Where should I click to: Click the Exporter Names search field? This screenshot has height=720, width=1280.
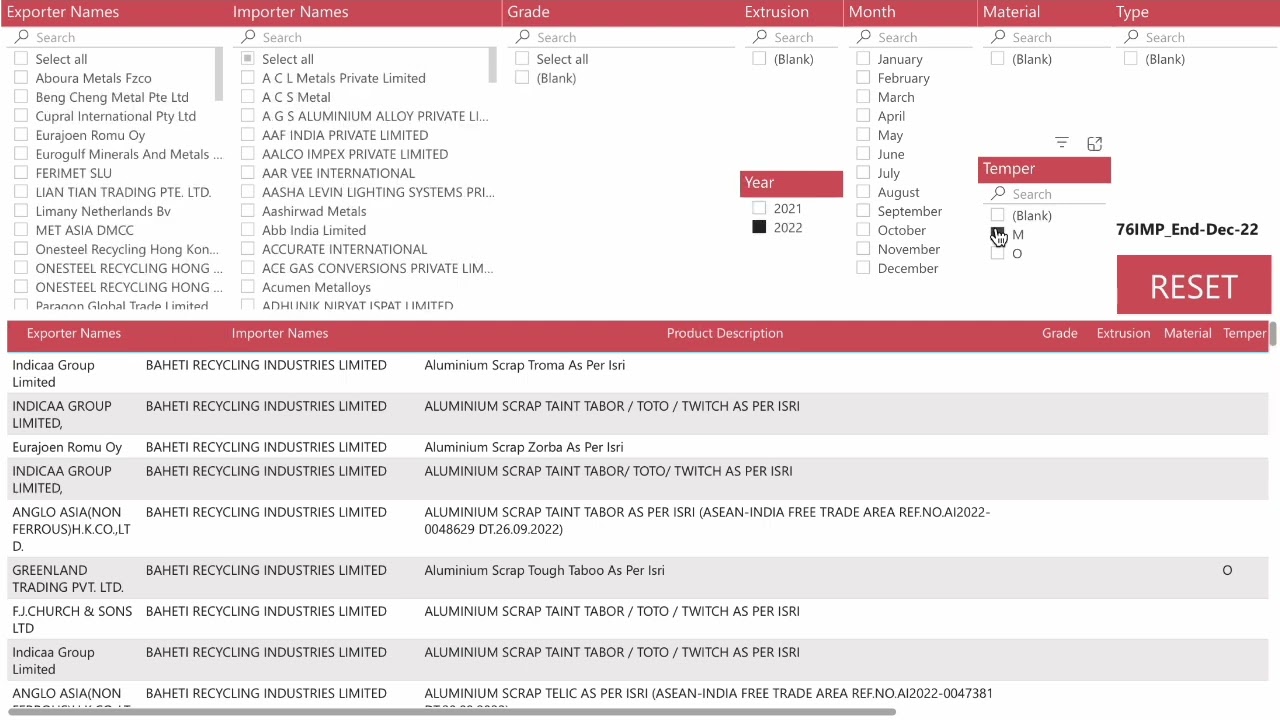tap(120, 37)
